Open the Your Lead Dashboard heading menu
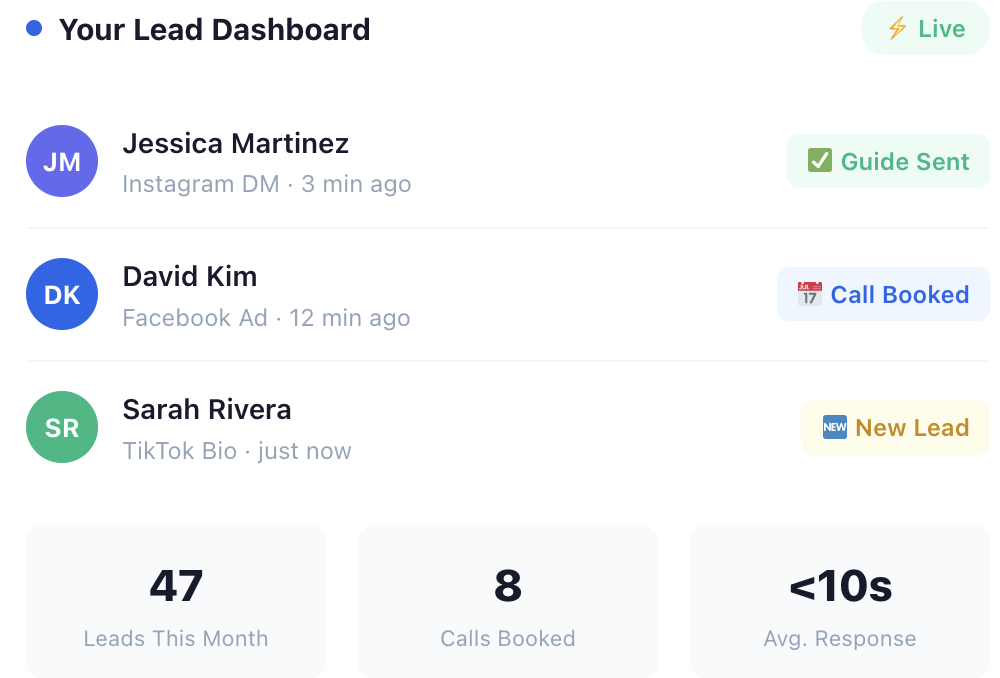 point(214,29)
